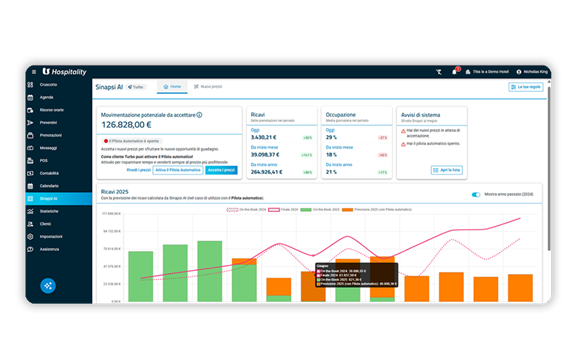This screenshot has width=576, height=362.
Task: Open Agenda from the sidebar
Action: [x=46, y=97]
